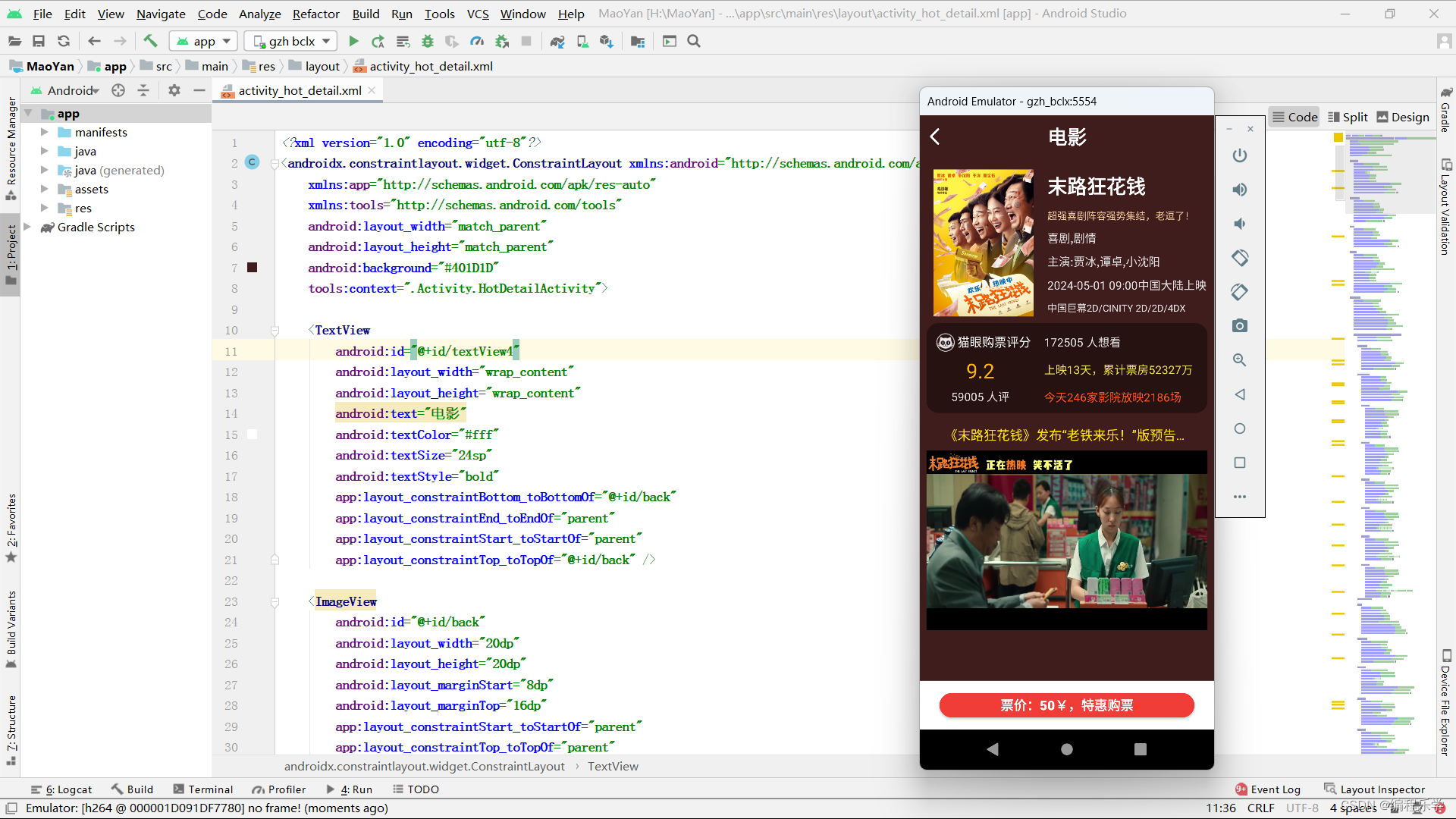Open the gzh bclx device dropdown
Viewport: 1456px width, 819px height.
pyautogui.click(x=292, y=41)
